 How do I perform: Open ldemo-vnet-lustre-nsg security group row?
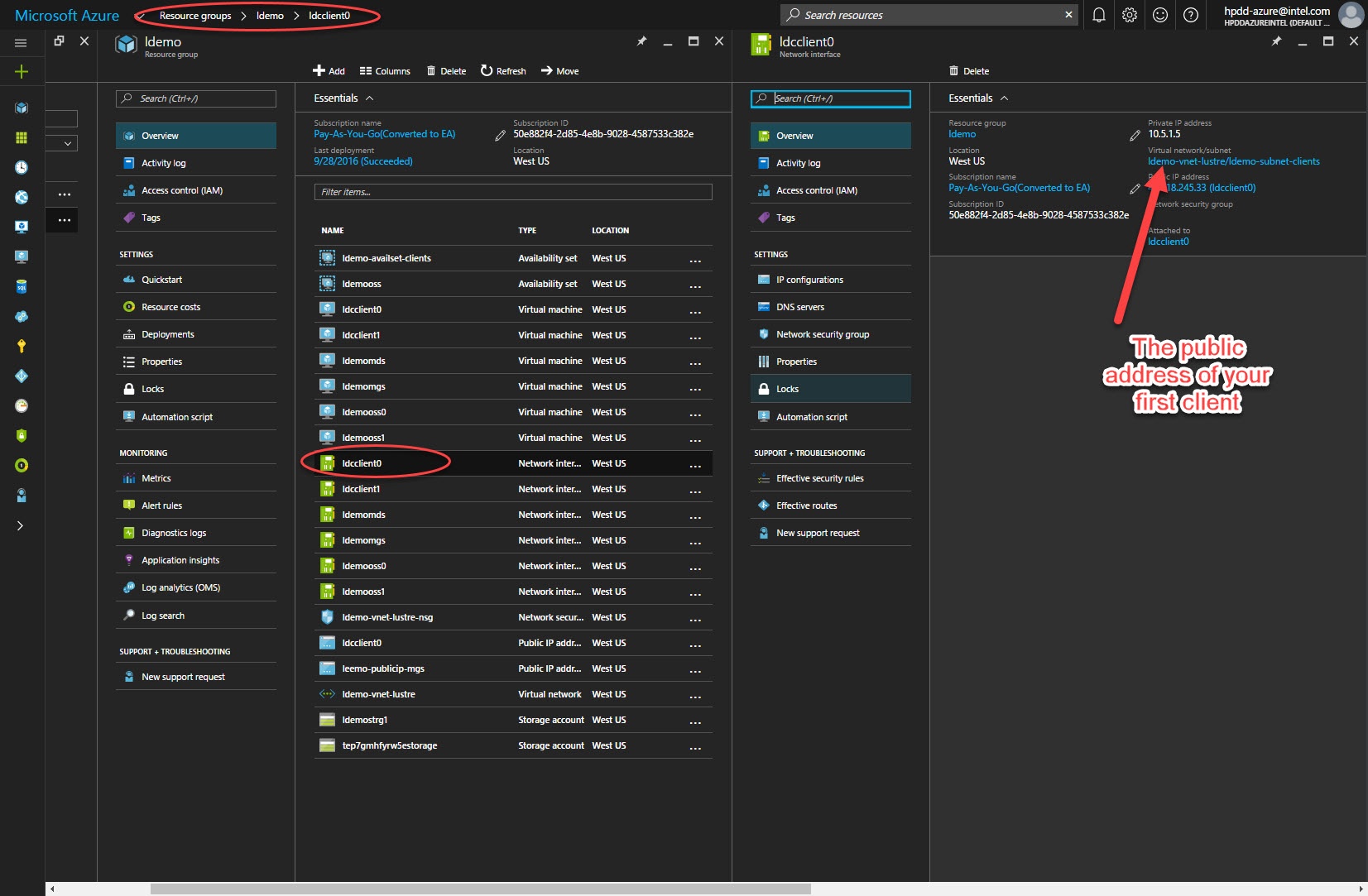click(513, 617)
